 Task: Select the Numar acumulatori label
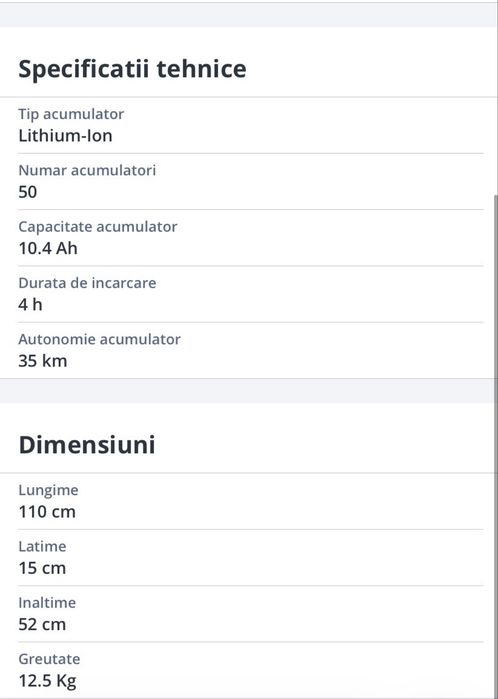click(x=87, y=170)
